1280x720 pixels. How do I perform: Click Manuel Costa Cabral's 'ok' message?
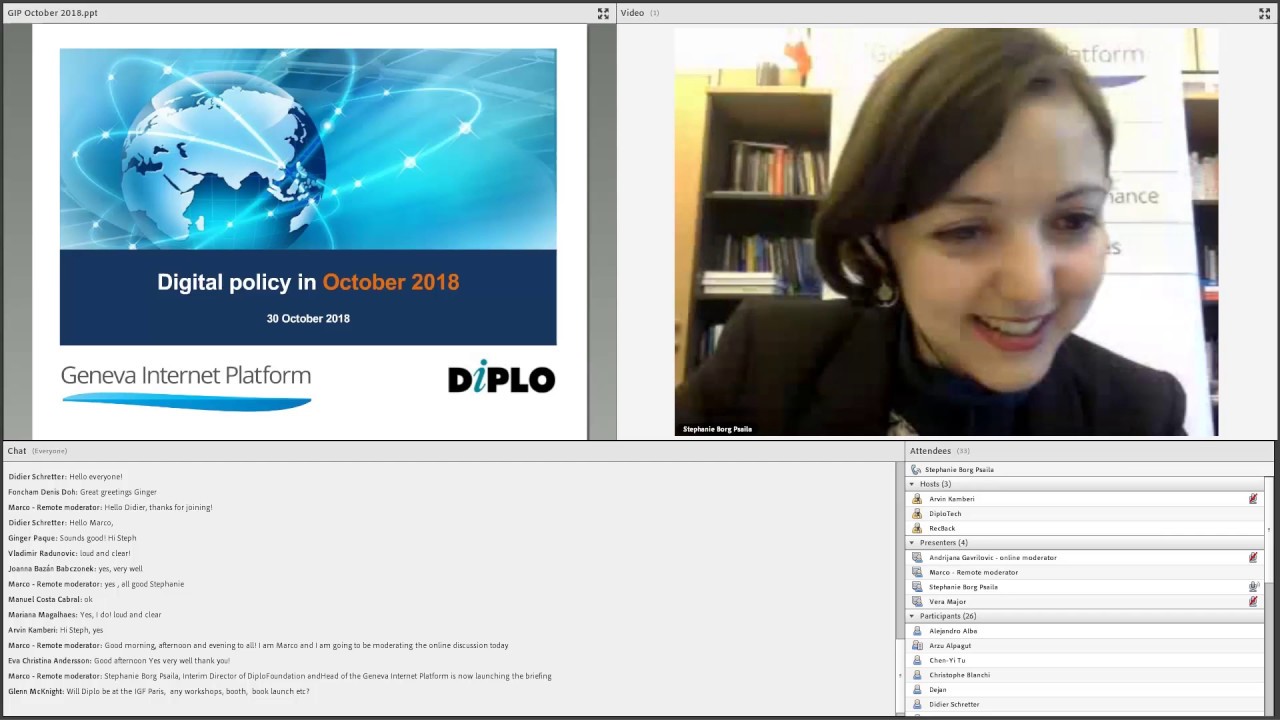click(50, 600)
